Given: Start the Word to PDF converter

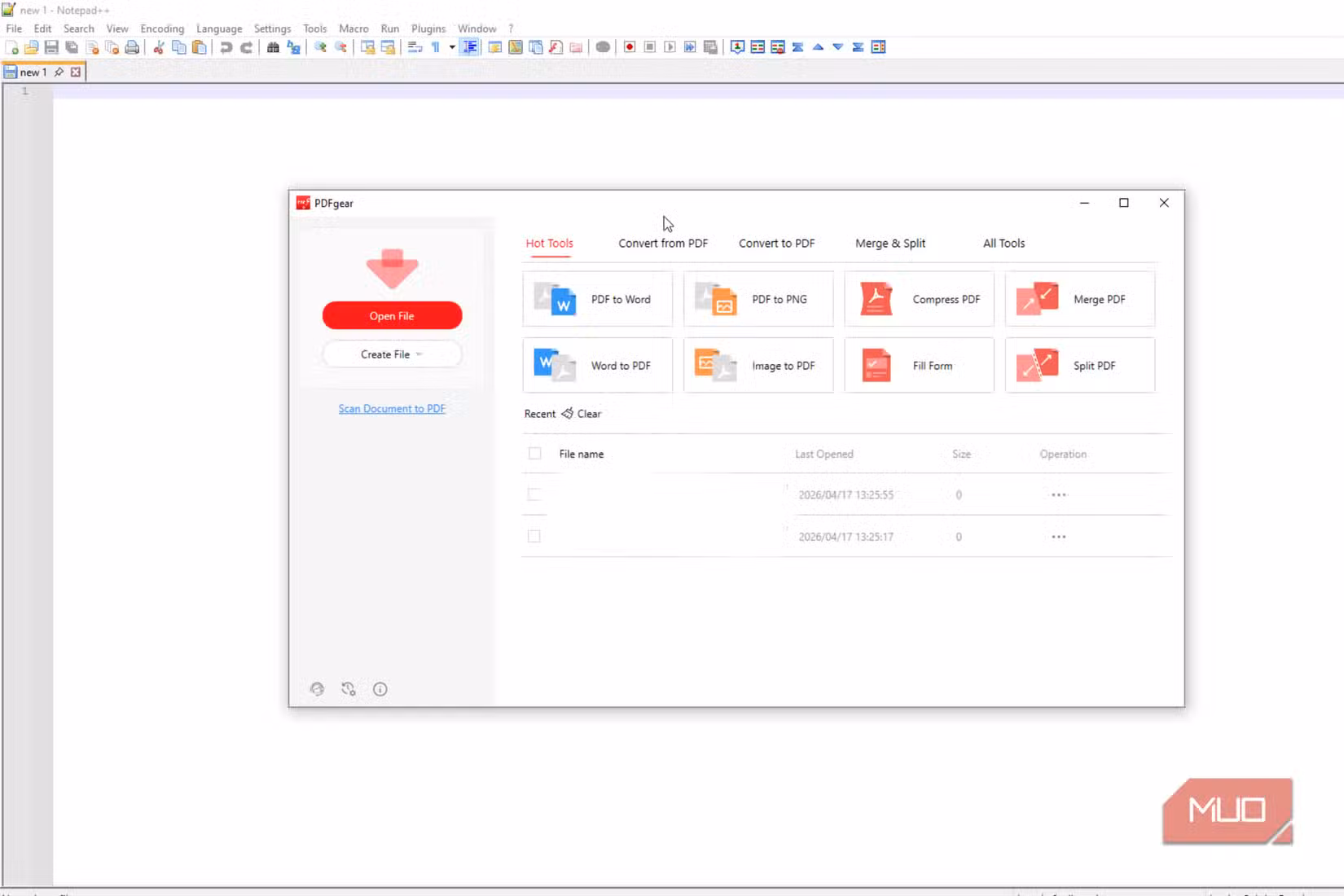Looking at the screenshot, I should [598, 366].
